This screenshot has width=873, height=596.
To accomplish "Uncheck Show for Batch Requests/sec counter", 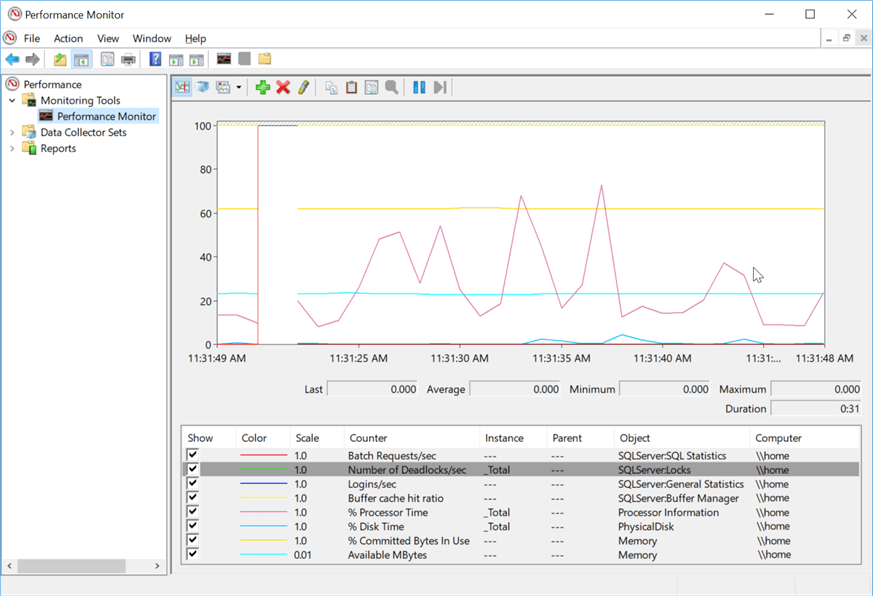I will (x=193, y=456).
